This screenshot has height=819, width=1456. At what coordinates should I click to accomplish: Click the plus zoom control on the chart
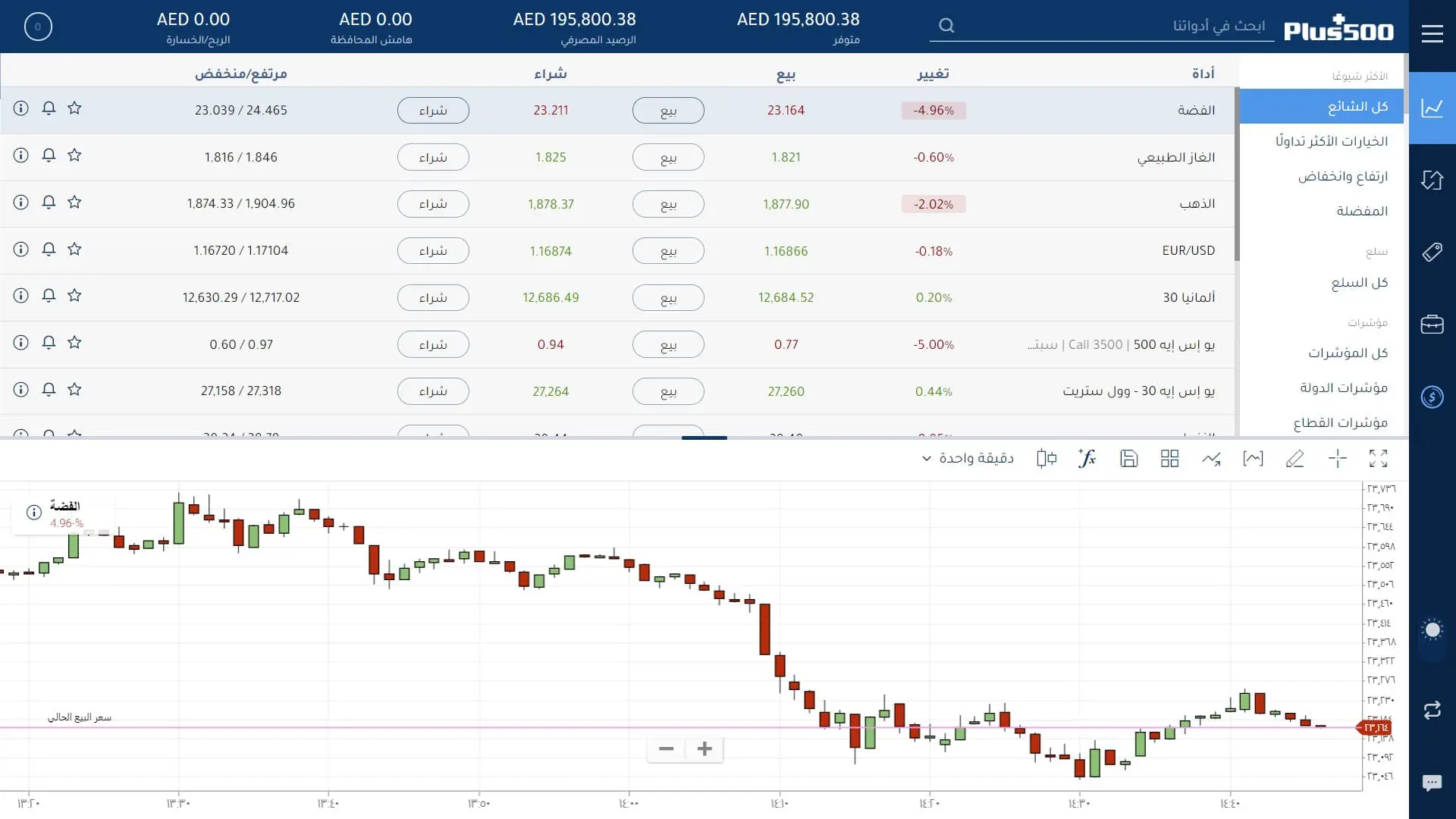704,748
